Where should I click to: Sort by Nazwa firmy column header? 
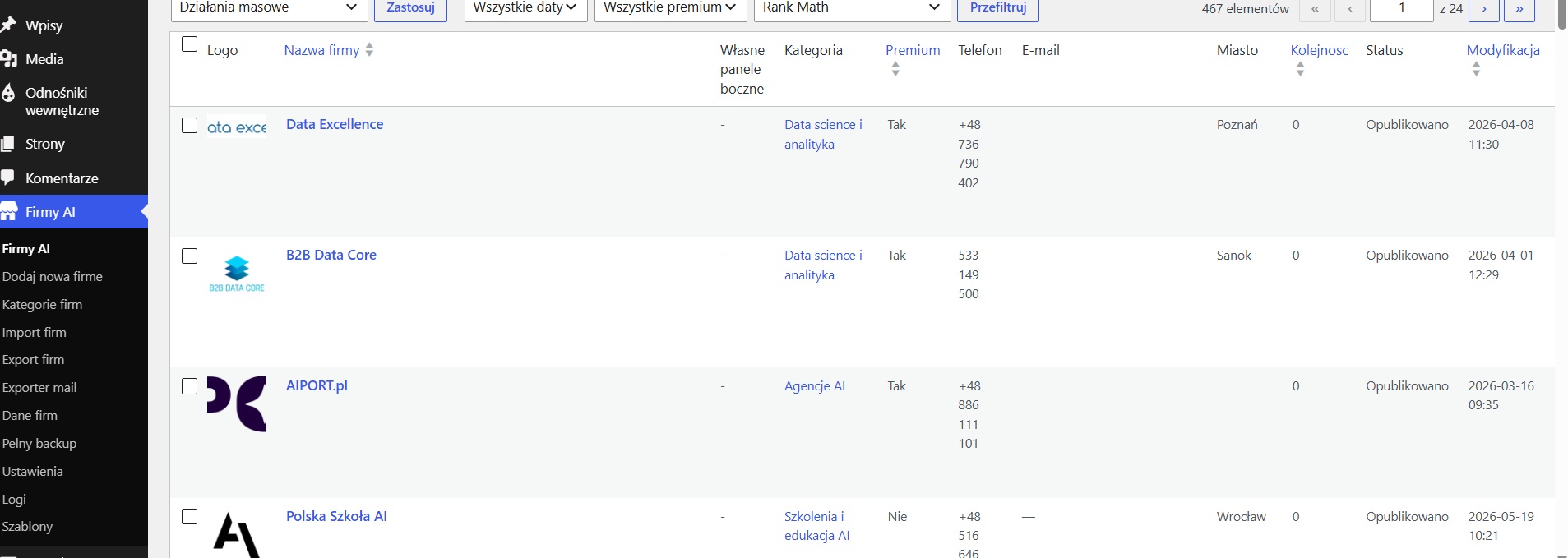coord(321,50)
